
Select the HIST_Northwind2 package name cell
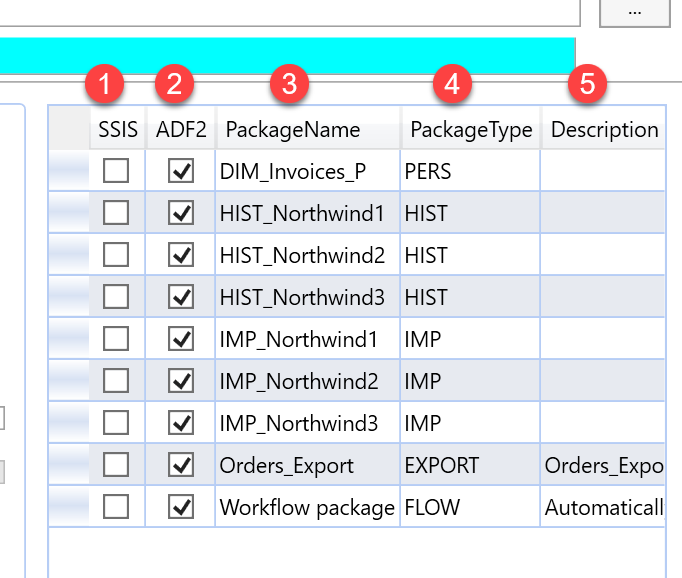308,254
